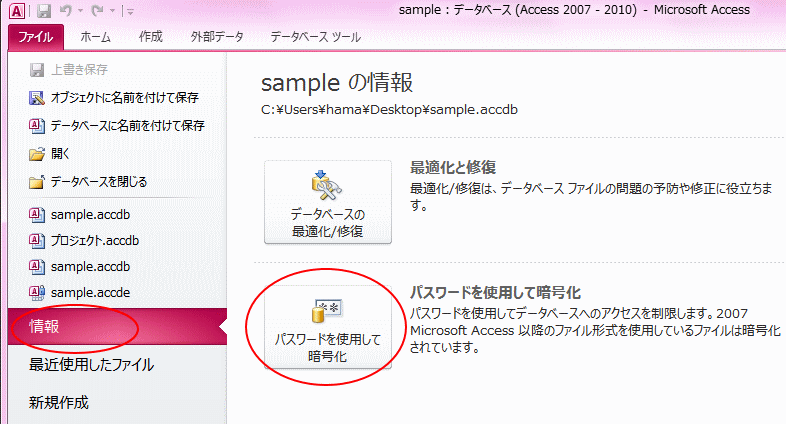
Task: Select the 情報 section in sidebar
Action: click(117, 327)
